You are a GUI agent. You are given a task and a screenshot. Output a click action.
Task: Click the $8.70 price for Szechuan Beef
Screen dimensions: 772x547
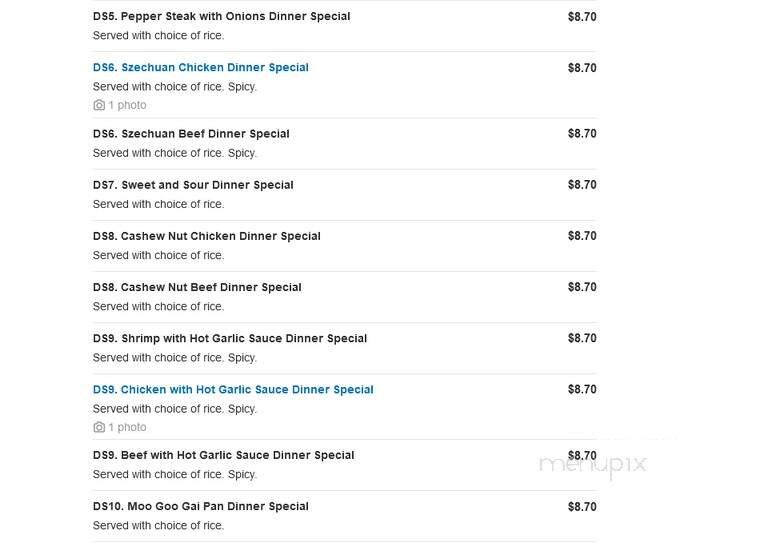click(x=581, y=134)
